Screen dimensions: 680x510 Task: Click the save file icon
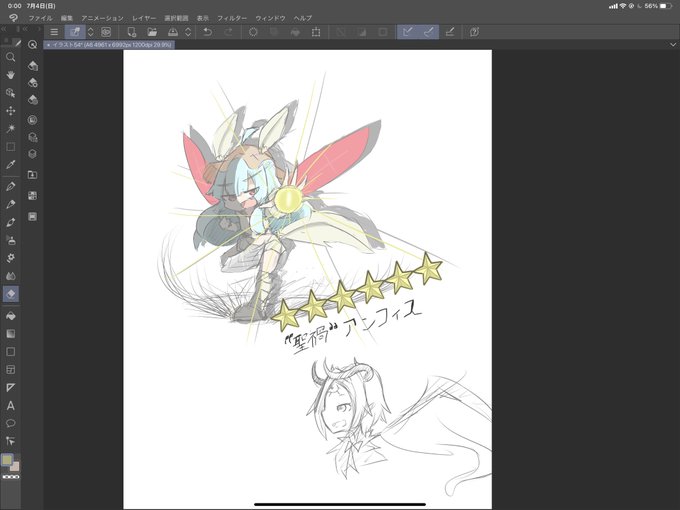click(x=173, y=32)
